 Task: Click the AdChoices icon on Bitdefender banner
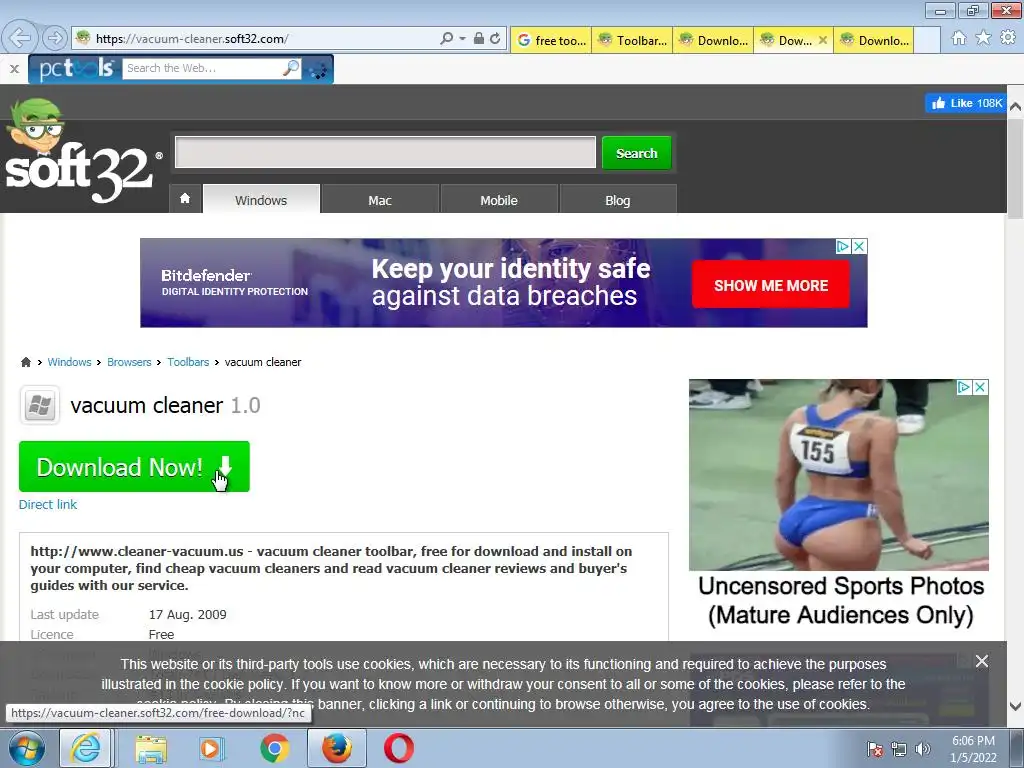click(842, 246)
